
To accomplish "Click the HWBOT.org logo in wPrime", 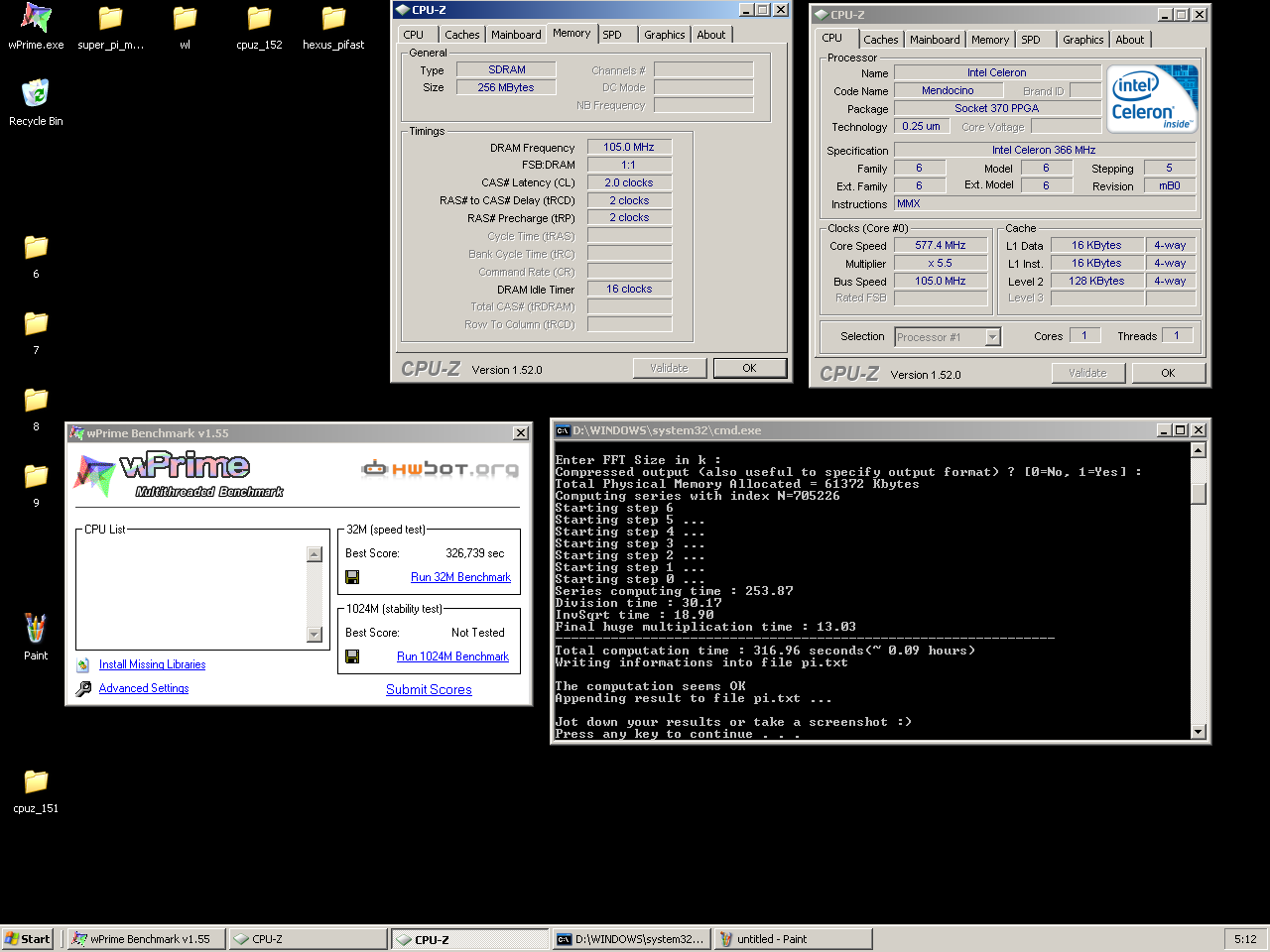I will tap(441, 468).
